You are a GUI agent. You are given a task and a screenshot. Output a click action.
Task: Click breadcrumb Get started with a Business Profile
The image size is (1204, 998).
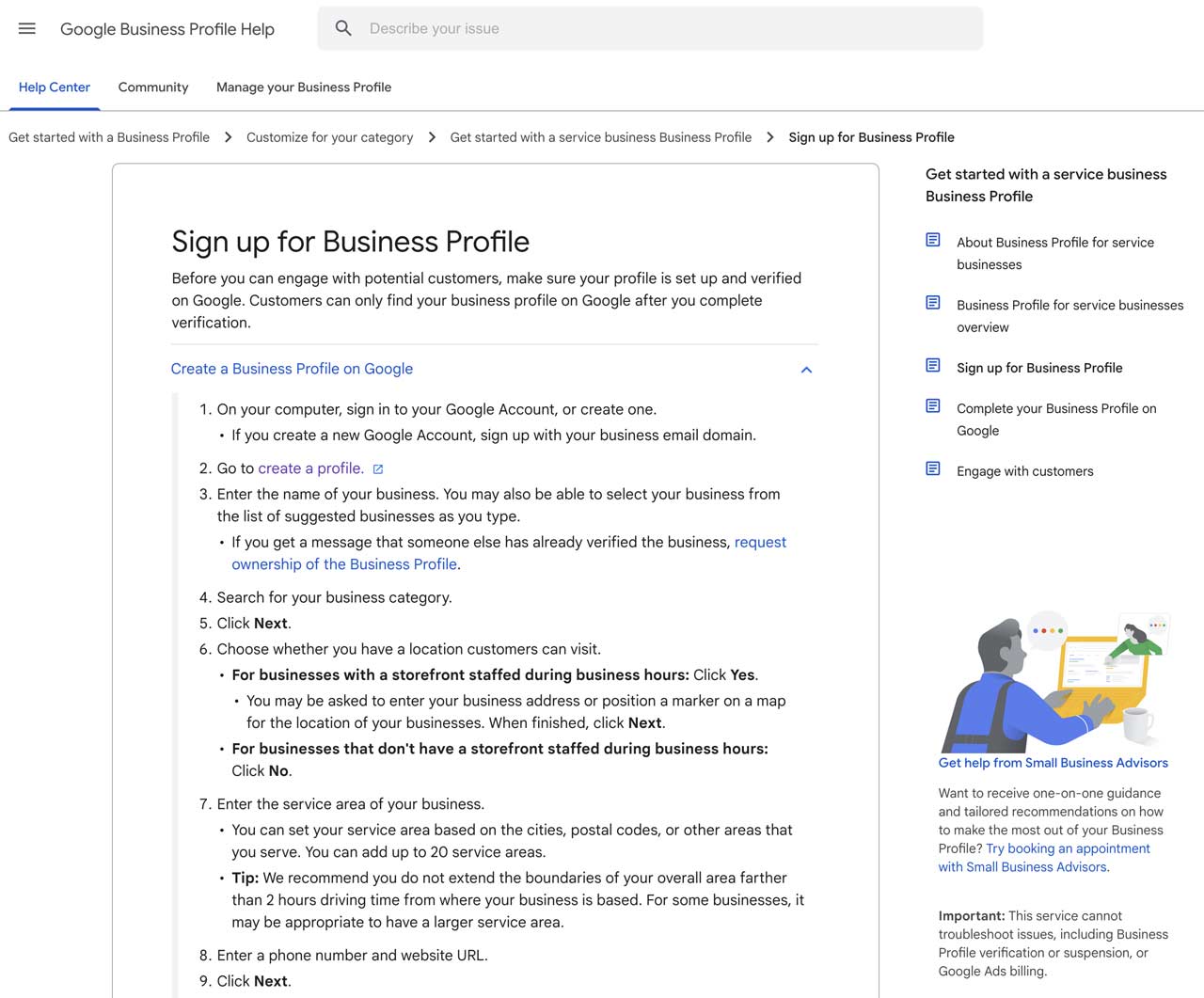[108, 136]
